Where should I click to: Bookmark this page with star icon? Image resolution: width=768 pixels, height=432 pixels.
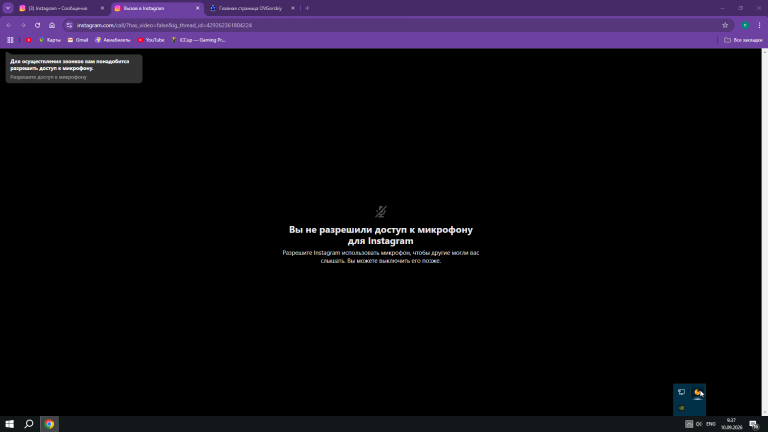[x=725, y=25]
